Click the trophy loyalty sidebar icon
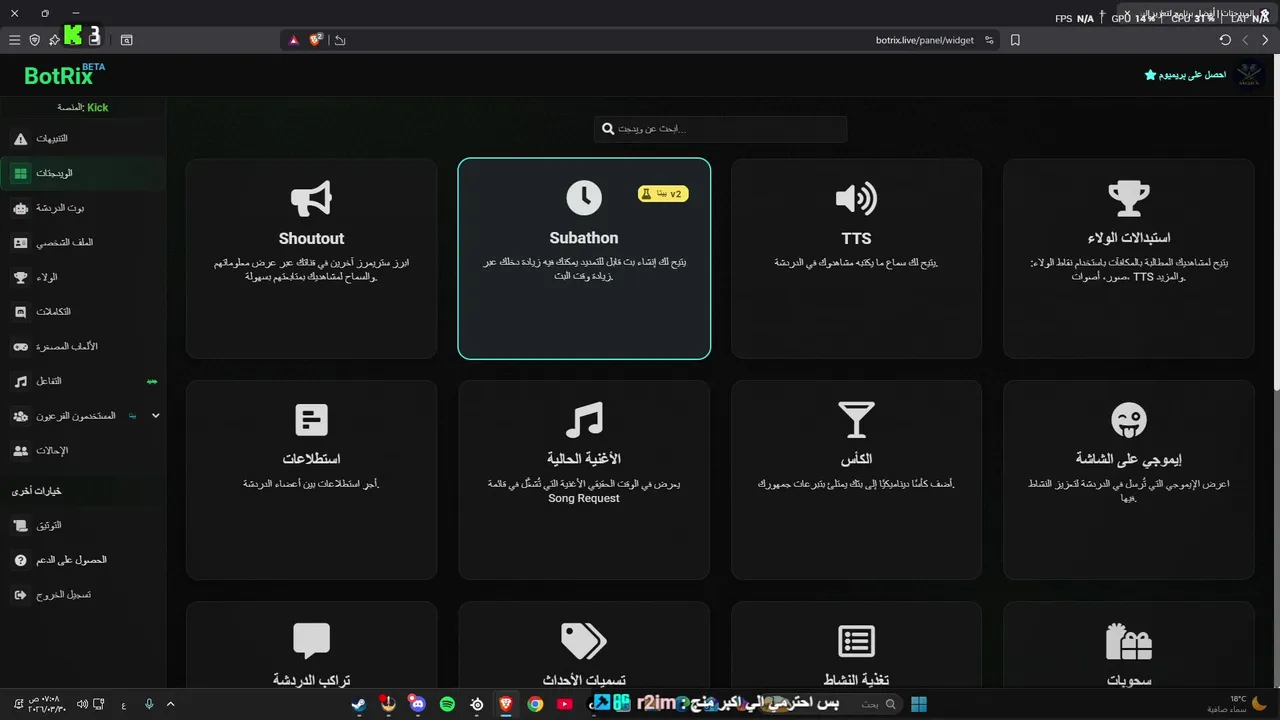The image size is (1280, 720). coord(20,277)
